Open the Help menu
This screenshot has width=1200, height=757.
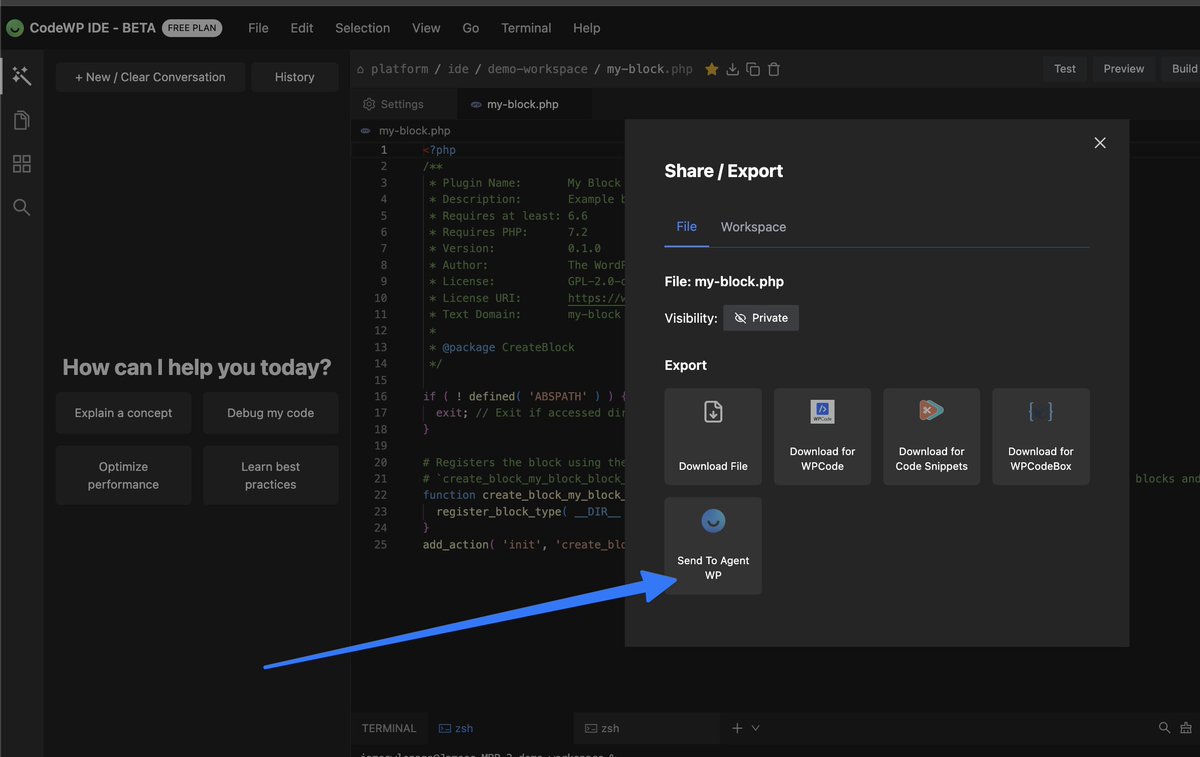(x=587, y=28)
